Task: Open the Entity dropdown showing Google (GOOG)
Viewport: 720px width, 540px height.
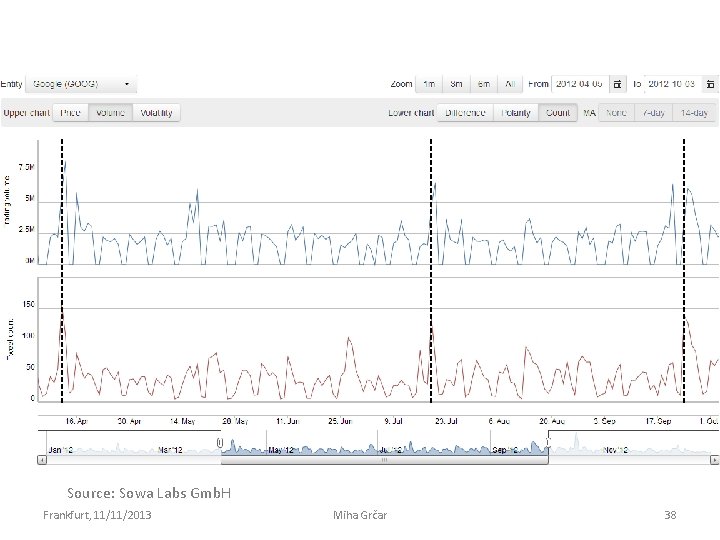Action: coord(81,84)
